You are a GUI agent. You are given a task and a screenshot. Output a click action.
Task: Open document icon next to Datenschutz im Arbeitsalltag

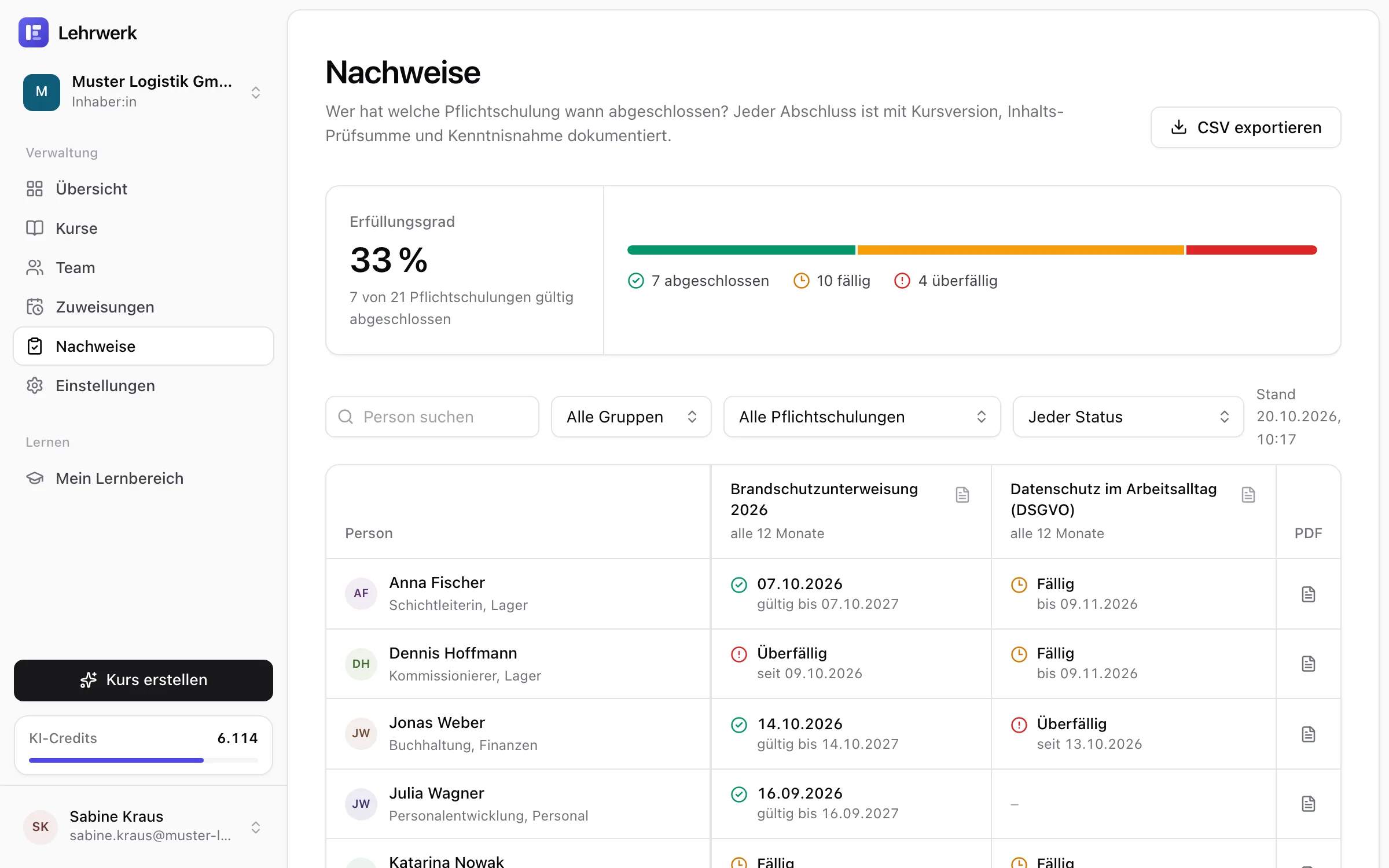tap(1248, 495)
